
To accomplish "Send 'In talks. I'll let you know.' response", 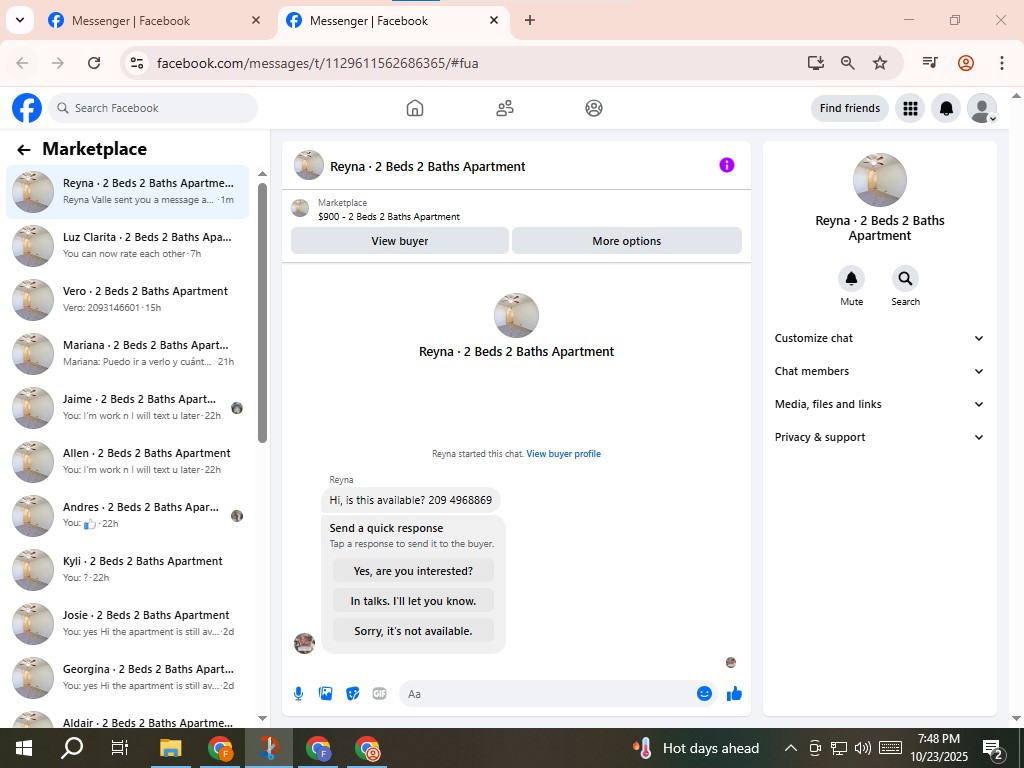I will (413, 601).
